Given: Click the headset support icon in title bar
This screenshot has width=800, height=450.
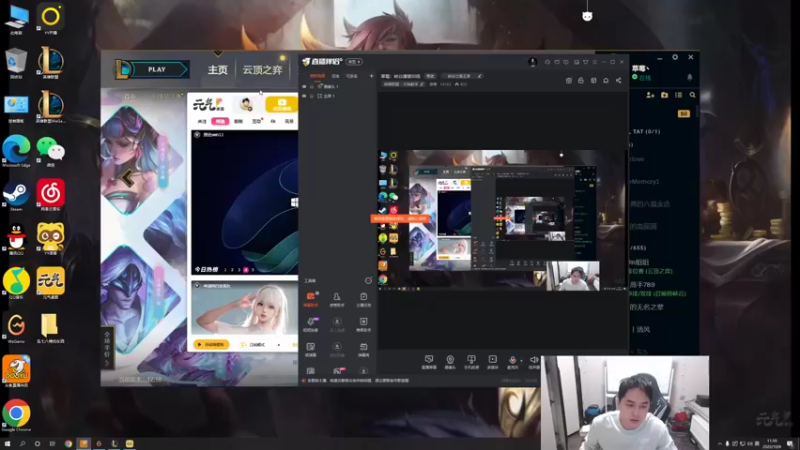Looking at the screenshot, I should 547,62.
